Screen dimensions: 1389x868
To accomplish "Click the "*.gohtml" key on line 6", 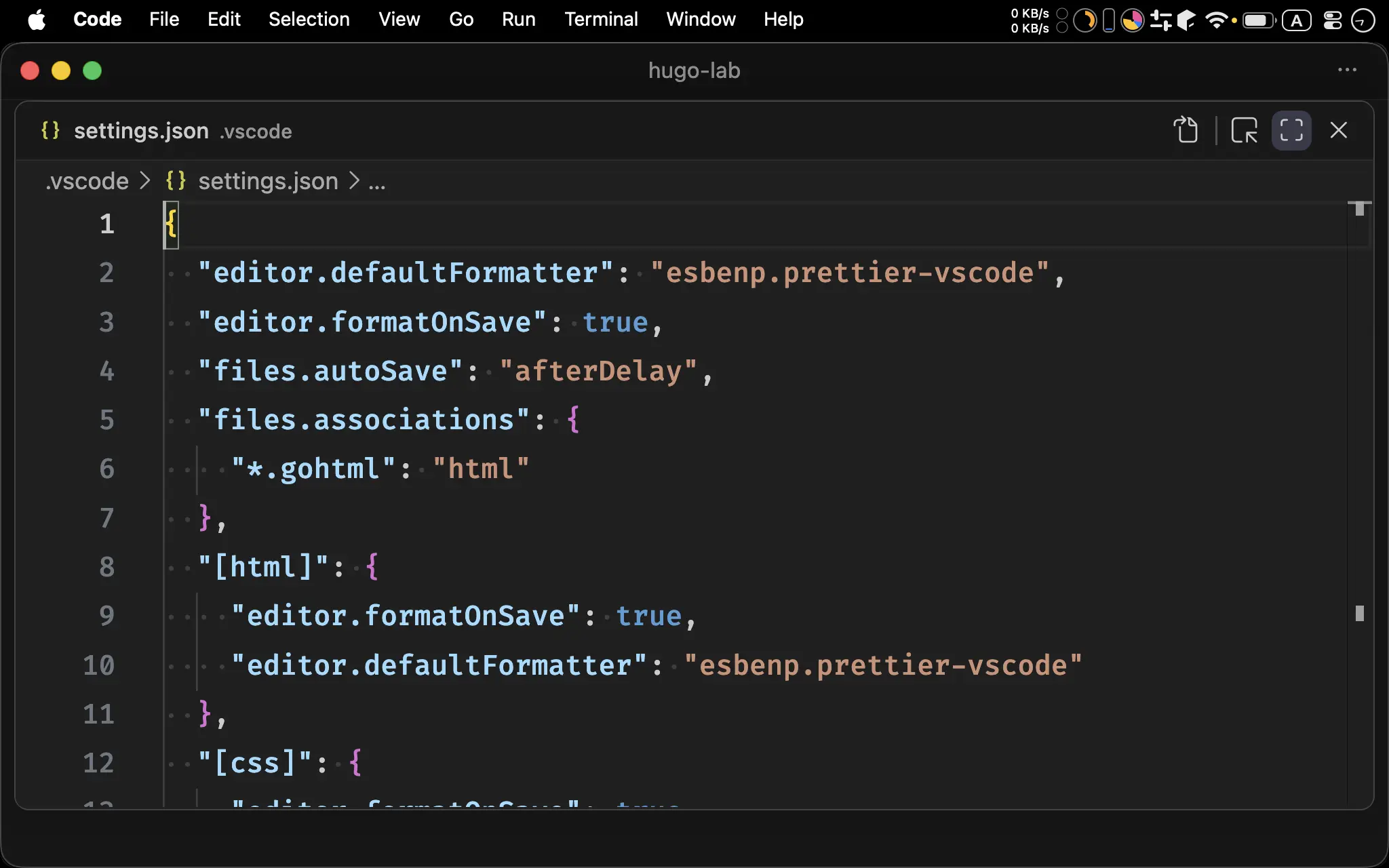I will pos(313,469).
